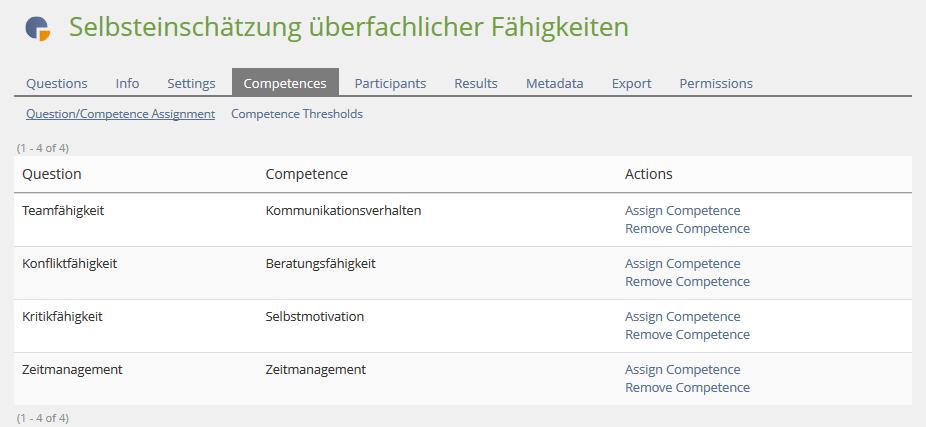The width and height of the screenshot is (926, 427).
Task: Open the Metadata tab
Action: point(555,83)
